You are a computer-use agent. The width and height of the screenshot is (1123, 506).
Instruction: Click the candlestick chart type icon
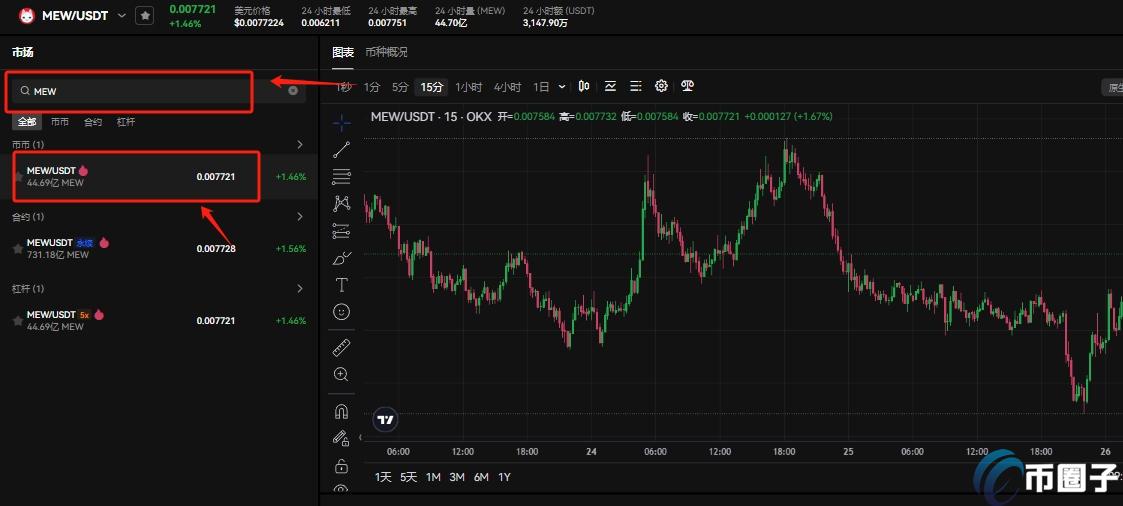pos(584,87)
